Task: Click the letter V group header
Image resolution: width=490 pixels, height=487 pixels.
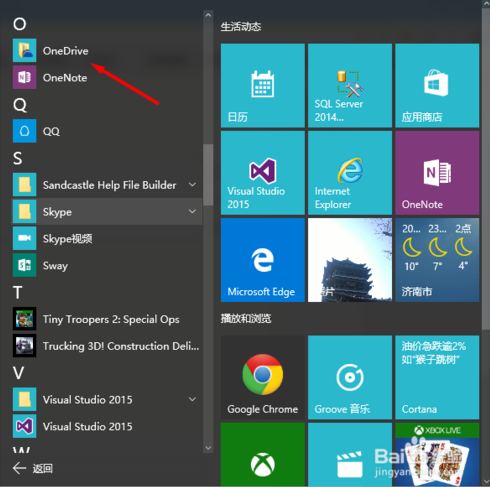Action: (19, 373)
